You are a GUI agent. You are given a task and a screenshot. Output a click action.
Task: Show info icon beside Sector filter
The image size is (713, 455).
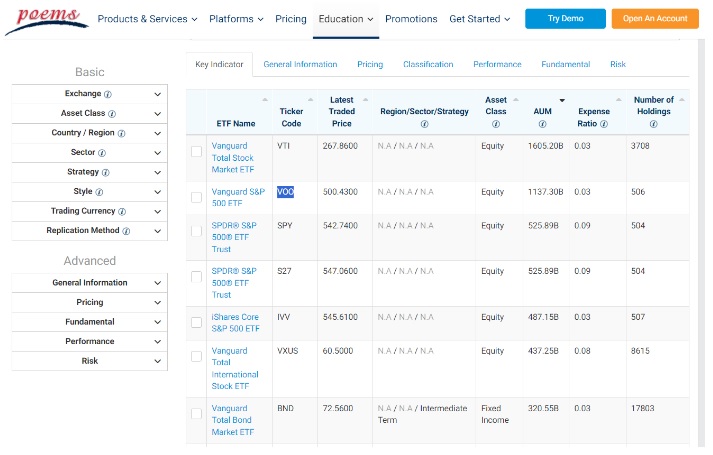(102, 153)
